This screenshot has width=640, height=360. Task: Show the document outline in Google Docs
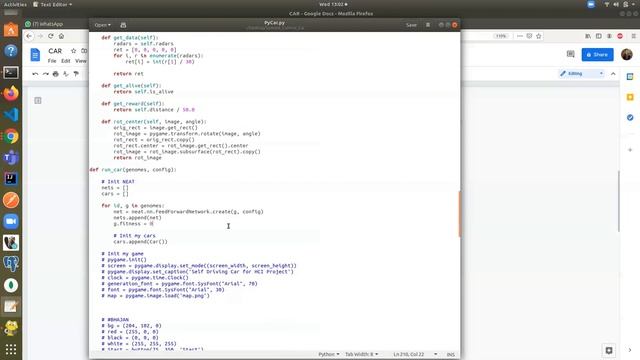tap(38, 100)
